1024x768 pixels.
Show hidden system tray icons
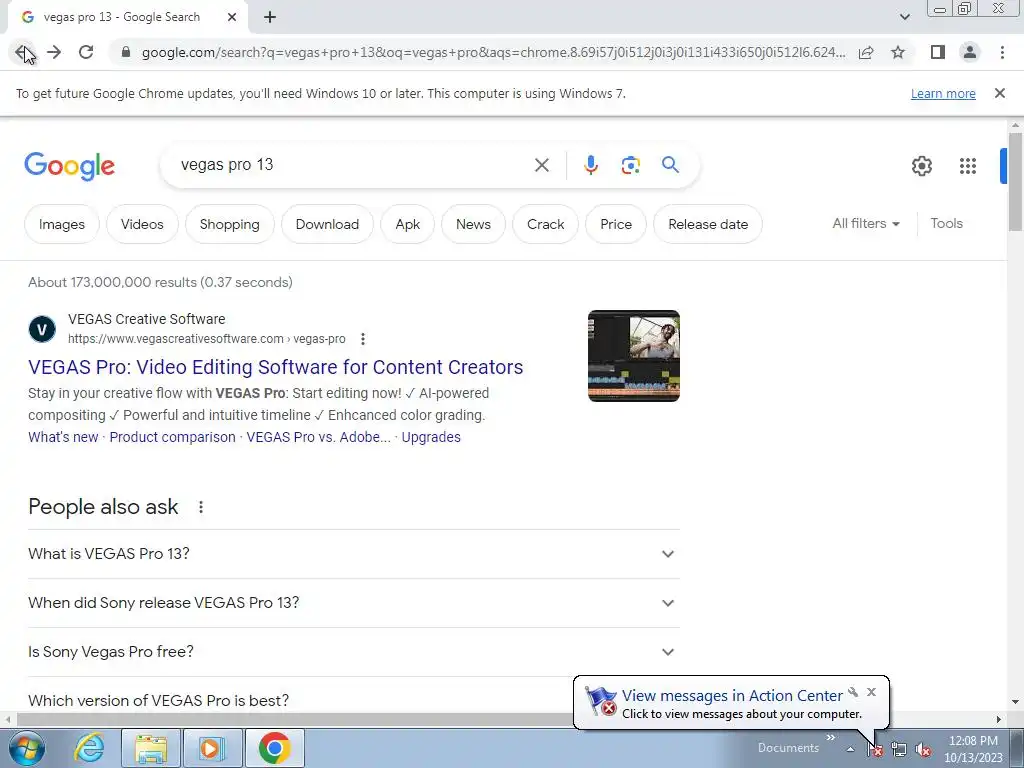click(x=850, y=749)
